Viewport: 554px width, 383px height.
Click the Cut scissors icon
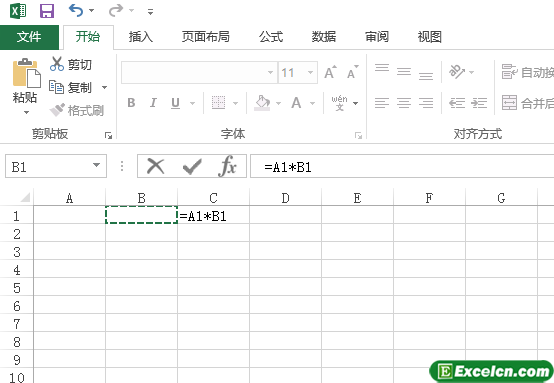[57, 64]
